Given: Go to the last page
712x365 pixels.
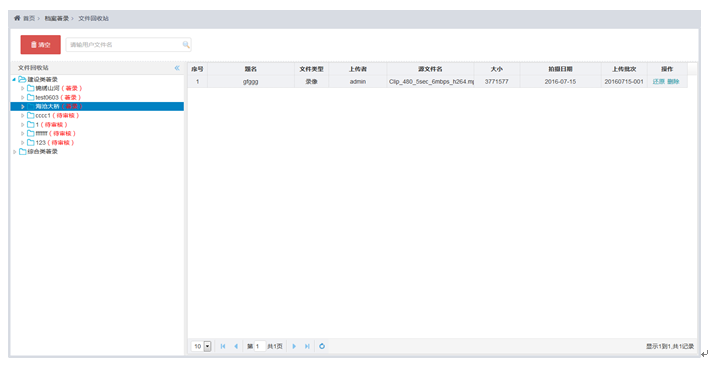Looking at the screenshot, I should [x=307, y=346].
